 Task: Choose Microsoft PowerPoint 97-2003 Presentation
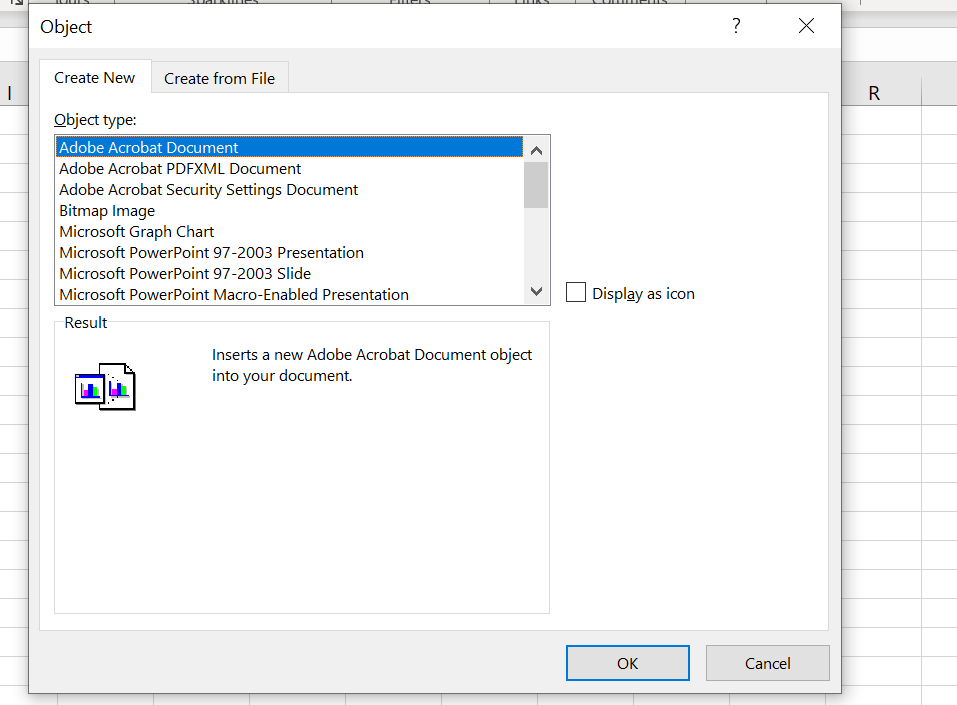pos(211,253)
